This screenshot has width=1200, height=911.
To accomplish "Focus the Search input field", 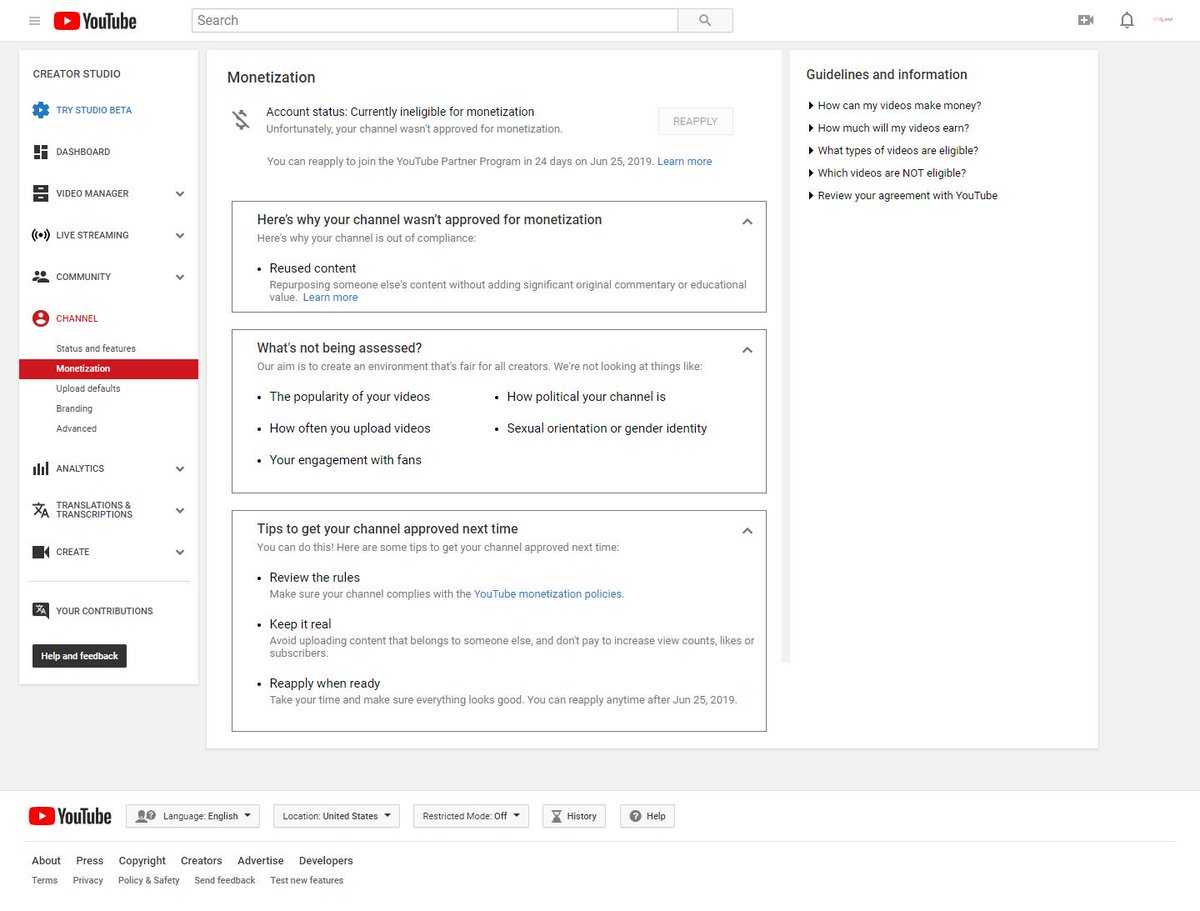I will tap(435, 20).
